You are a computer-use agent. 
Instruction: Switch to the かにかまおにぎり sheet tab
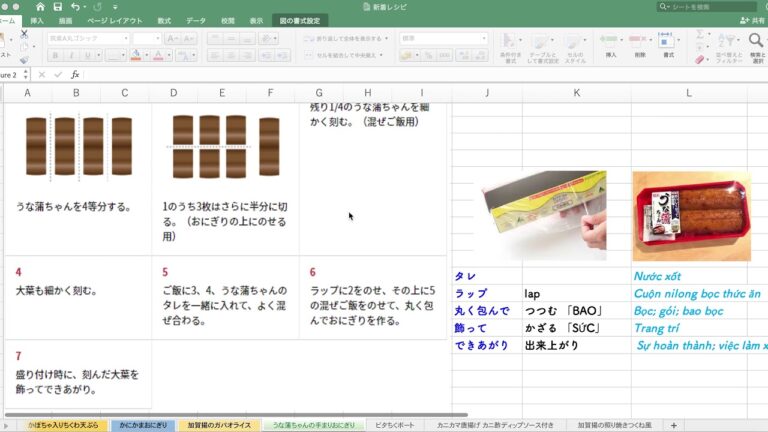(141, 425)
